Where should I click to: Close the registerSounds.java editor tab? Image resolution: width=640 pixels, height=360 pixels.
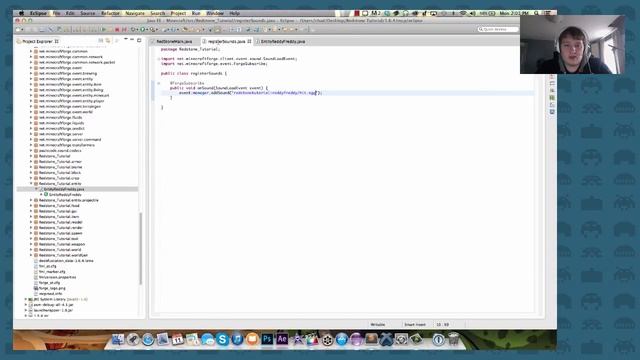[x=249, y=41]
